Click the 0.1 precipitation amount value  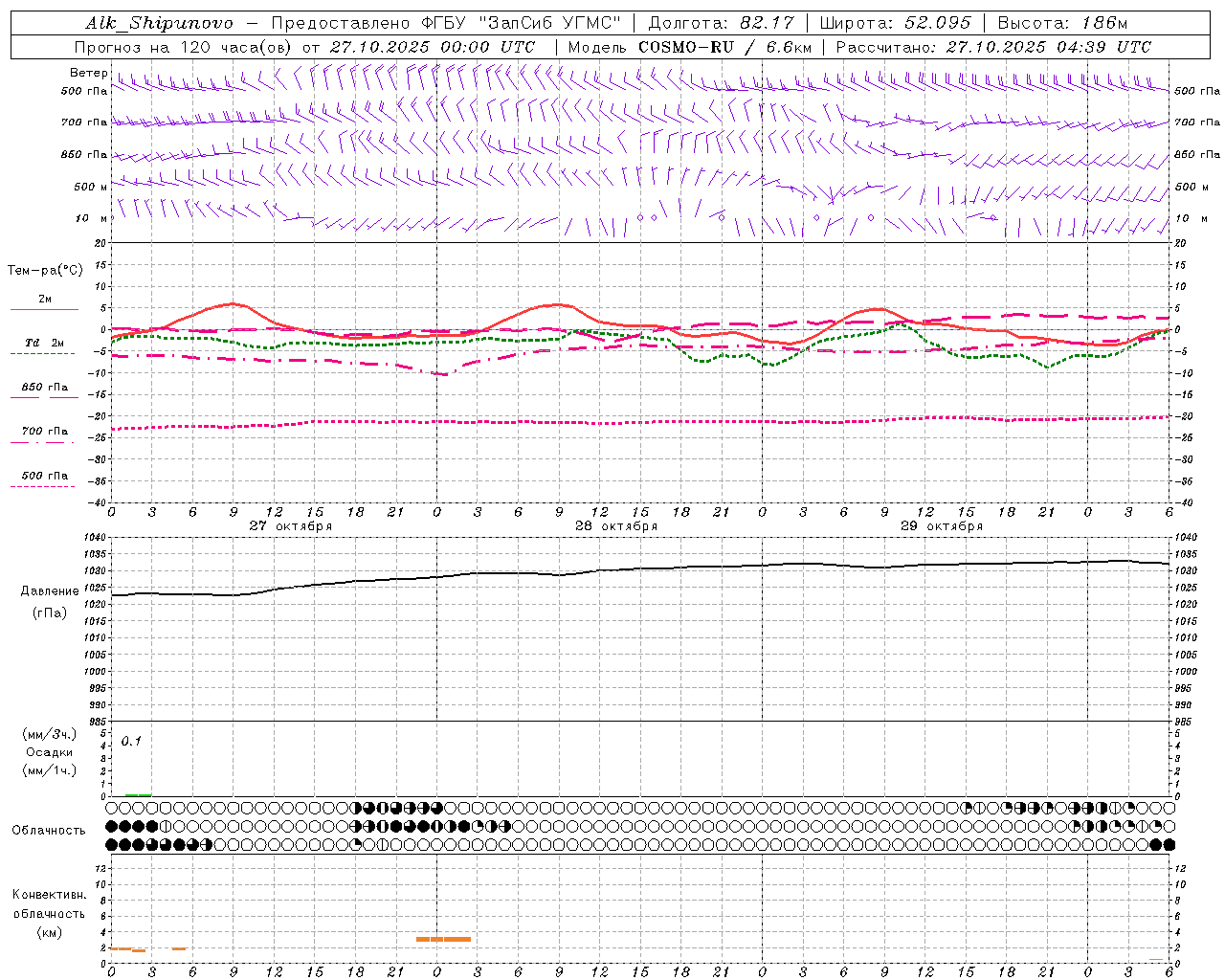[x=131, y=742]
